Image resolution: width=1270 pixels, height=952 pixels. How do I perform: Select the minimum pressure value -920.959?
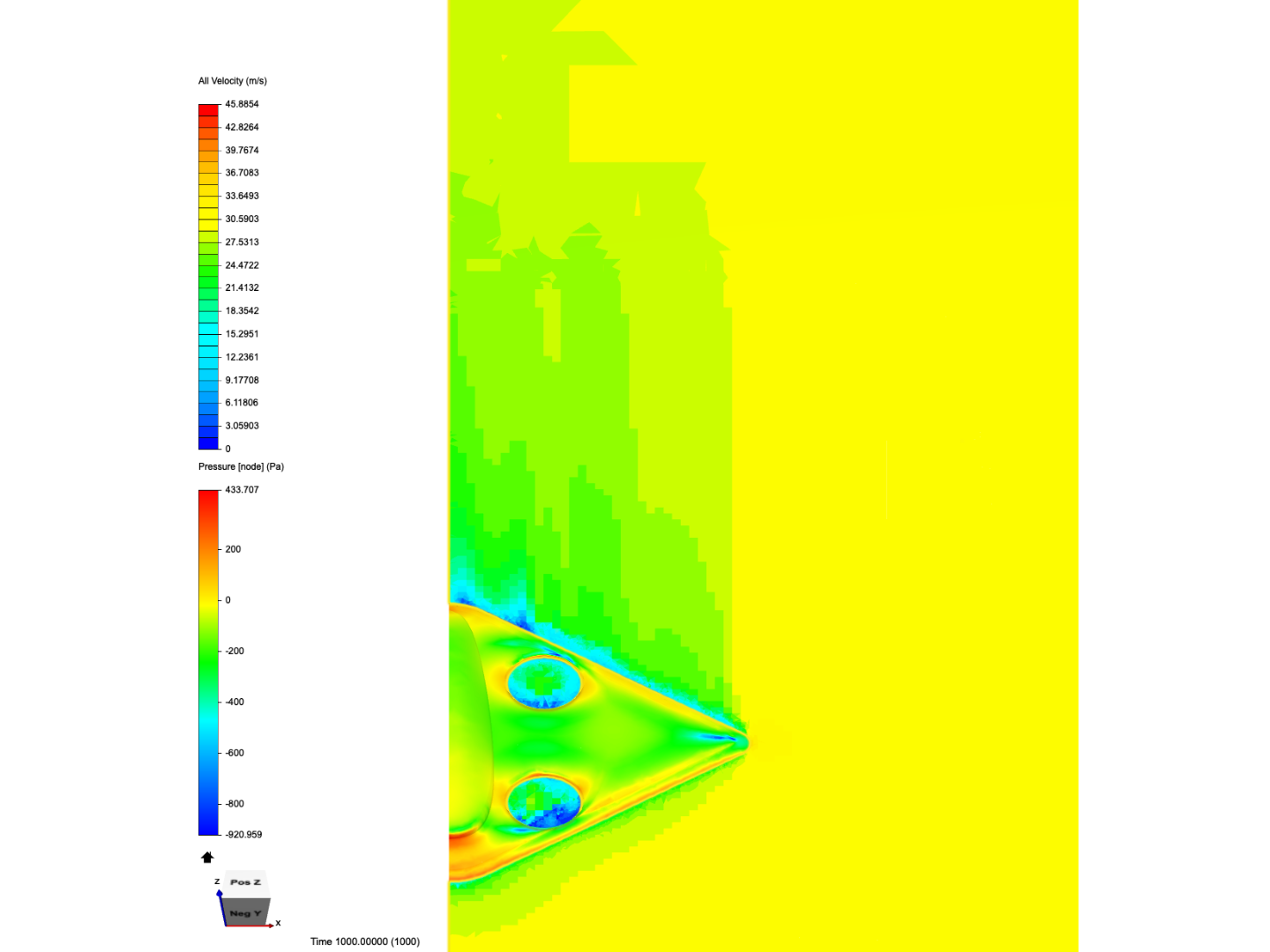(243, 834)
